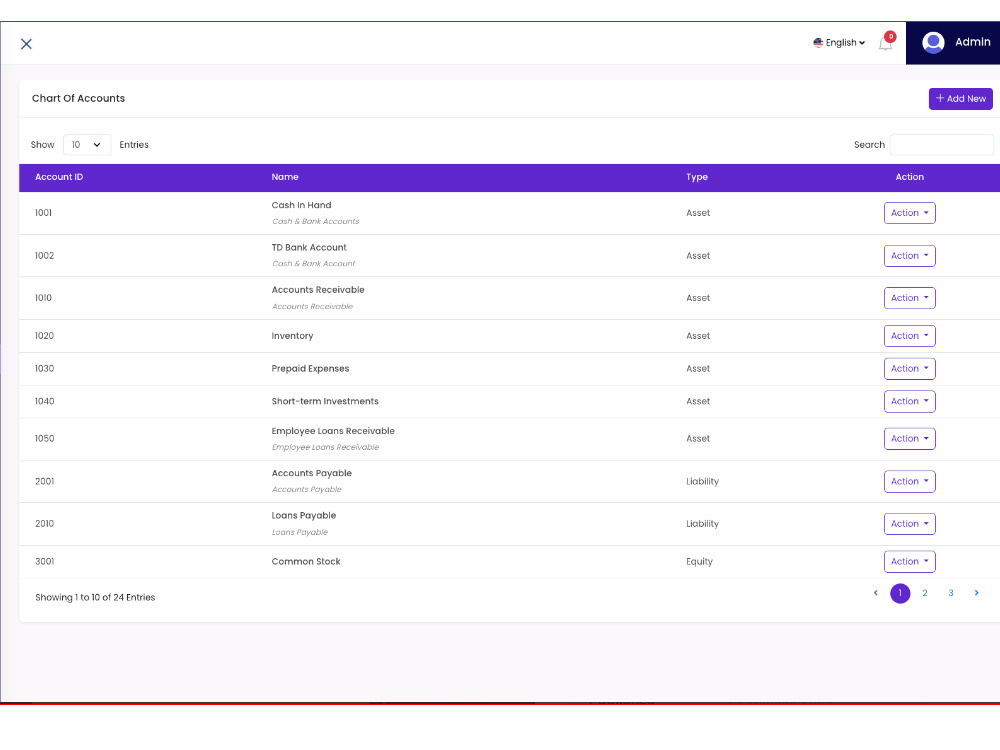Image resolution: width=1000 pixels, height=750 pixels.
Task: Open the notifications bell
Action: click(x=885, y=43)
